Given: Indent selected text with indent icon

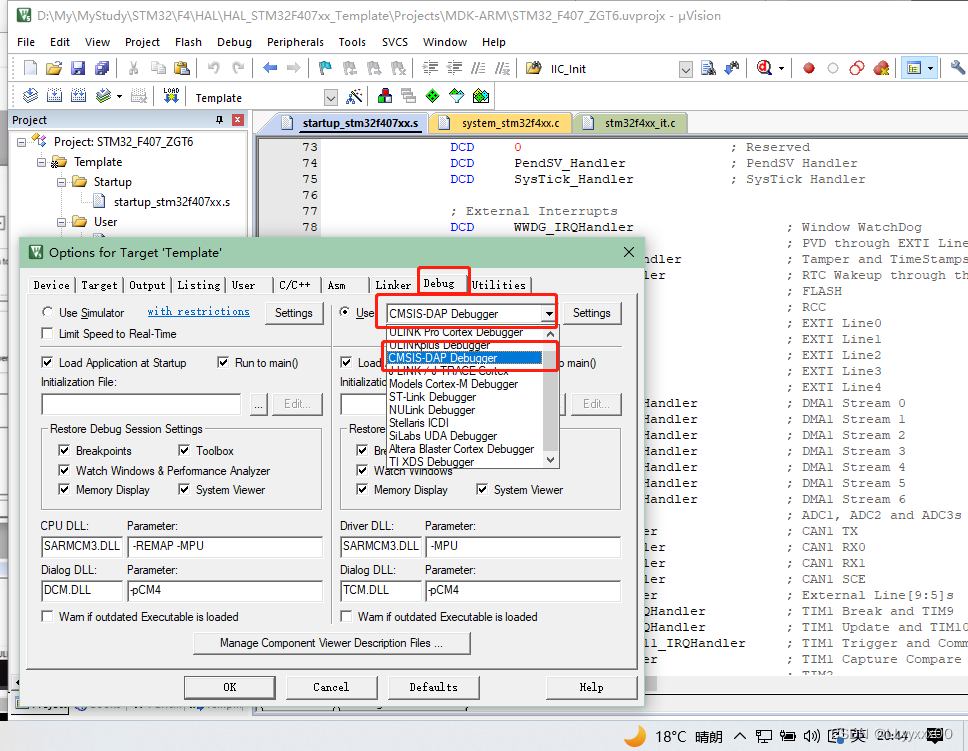Looking at the screenshot, I should coord(430,68).
